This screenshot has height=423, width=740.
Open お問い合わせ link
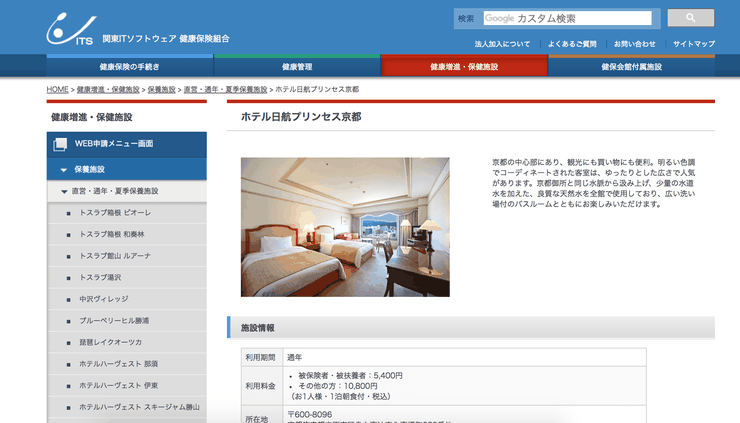tap(634, 44)
